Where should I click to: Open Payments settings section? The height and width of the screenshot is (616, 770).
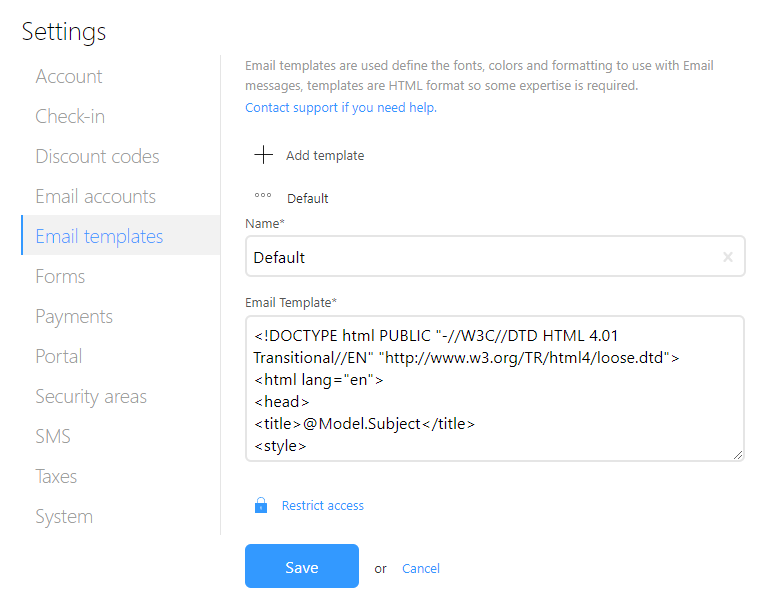pos(74,317)
